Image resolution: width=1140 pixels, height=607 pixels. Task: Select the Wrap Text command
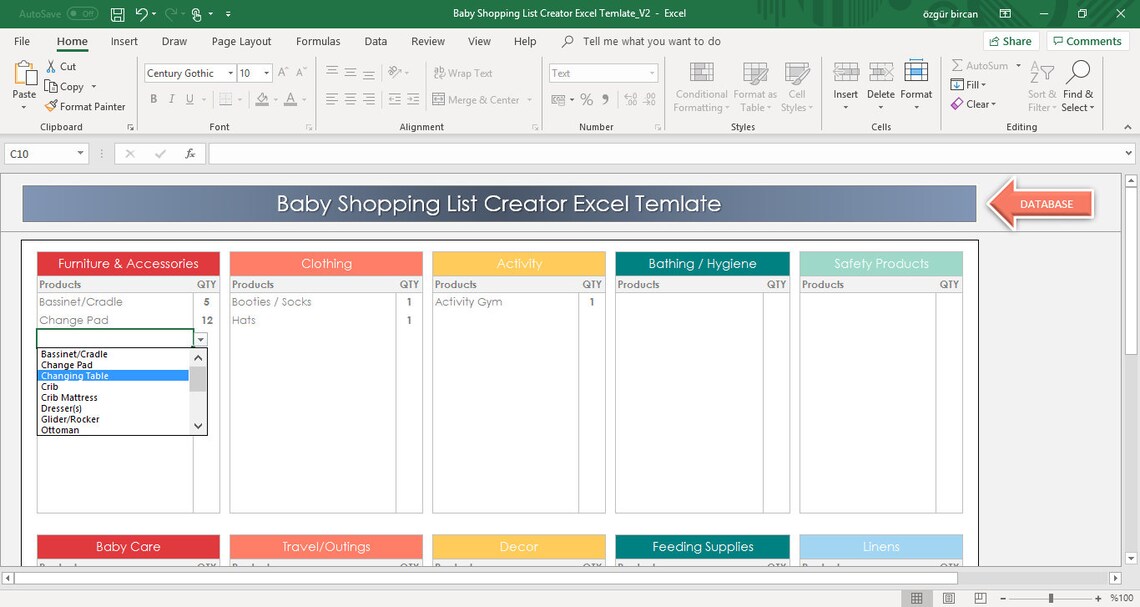click(x=463, y=73)
